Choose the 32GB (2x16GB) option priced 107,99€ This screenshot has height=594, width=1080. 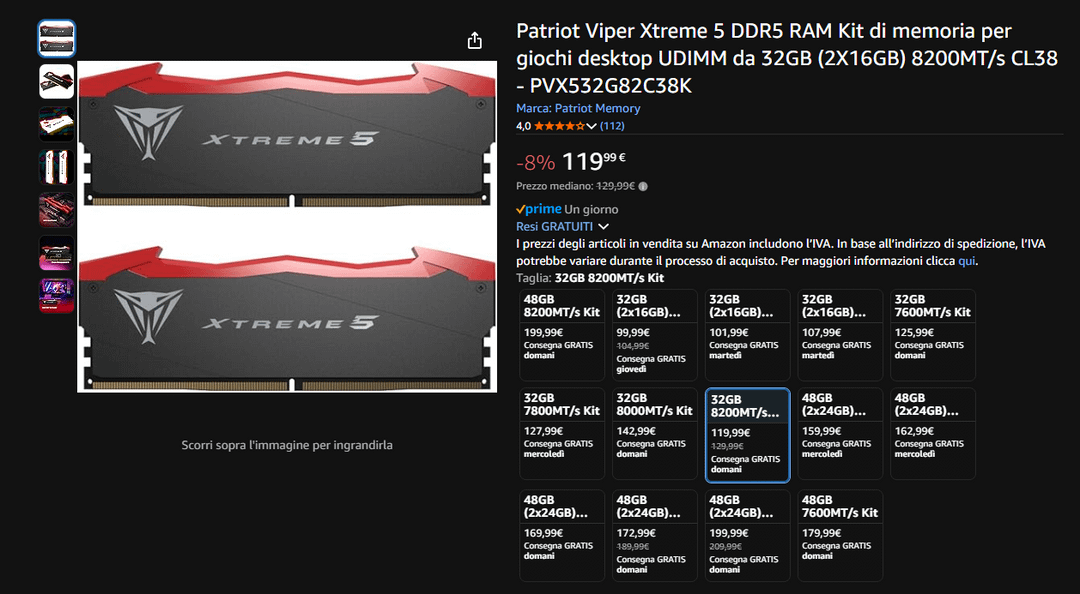pos(840,335)
